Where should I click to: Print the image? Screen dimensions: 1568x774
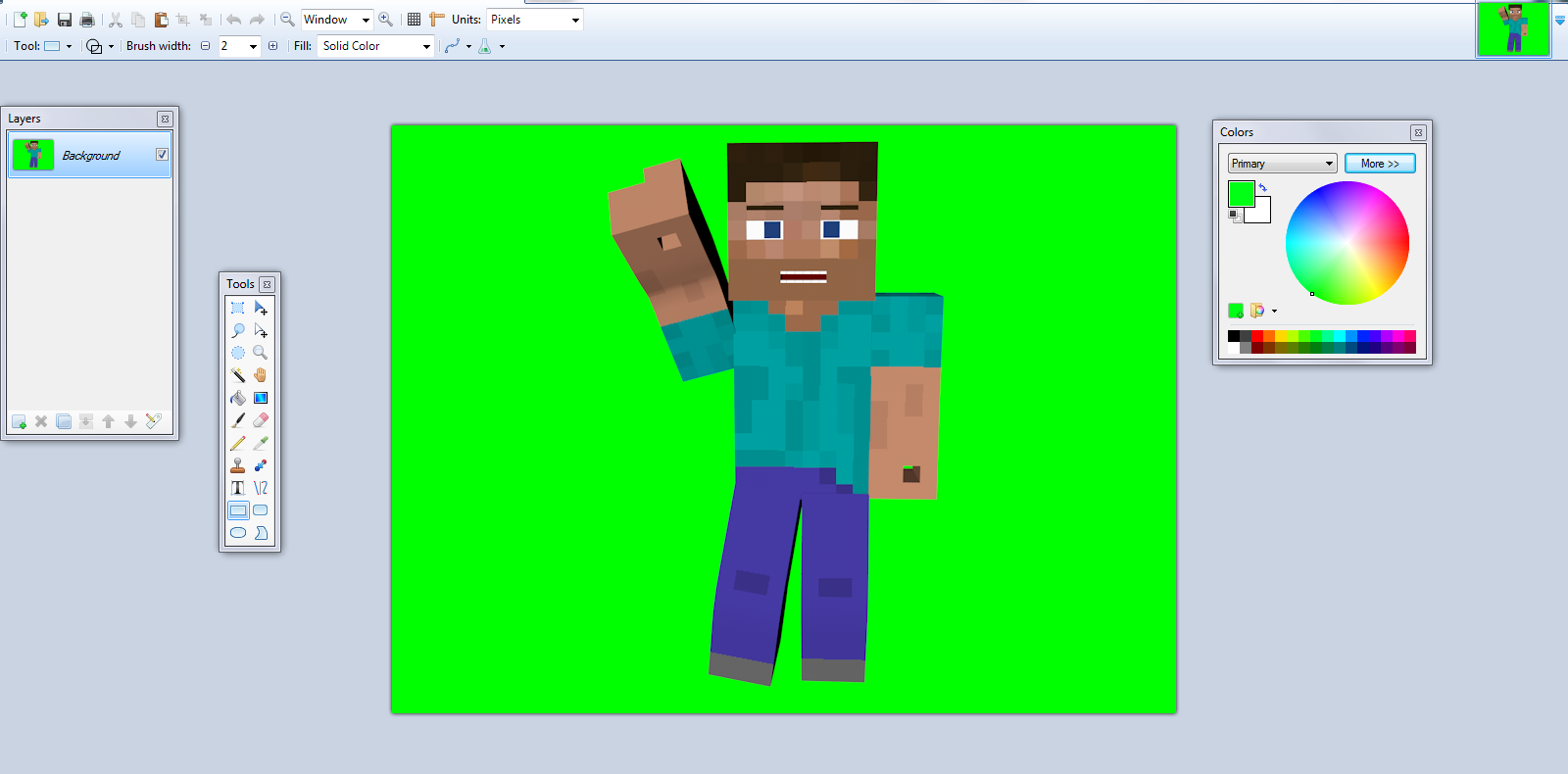coord(87,20)
